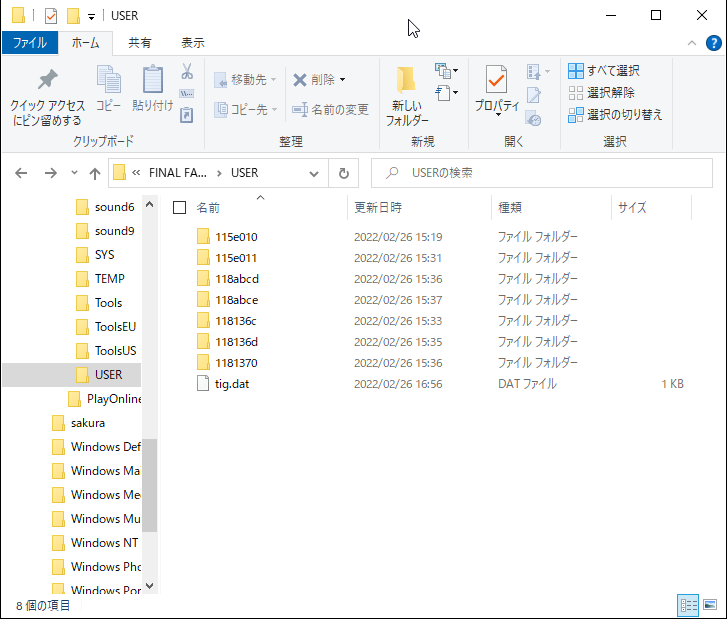Open quick access toolbar customize dropdown
This screenshot has width=727, height=619.
pos(91,17)
